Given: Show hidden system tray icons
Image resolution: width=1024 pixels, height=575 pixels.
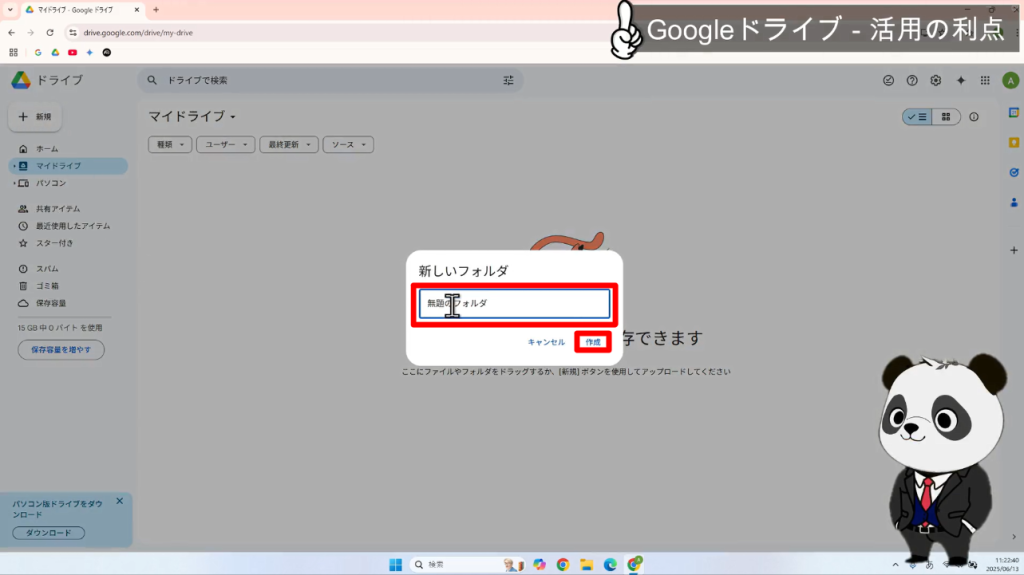Looking at the screenshot, I should [895, 565].
